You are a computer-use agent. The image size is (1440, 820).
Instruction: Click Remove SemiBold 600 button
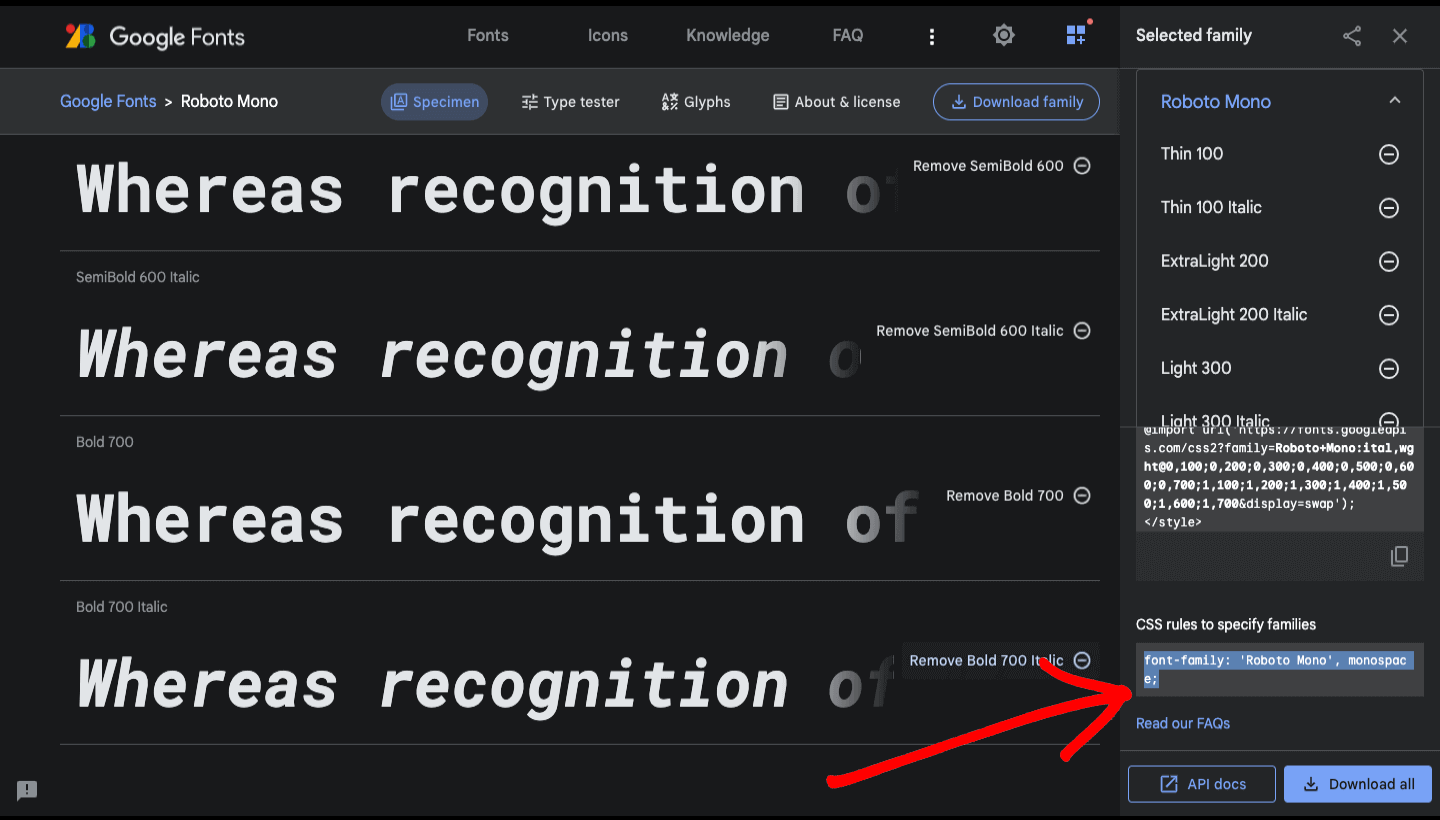(x=1001, y=166)
